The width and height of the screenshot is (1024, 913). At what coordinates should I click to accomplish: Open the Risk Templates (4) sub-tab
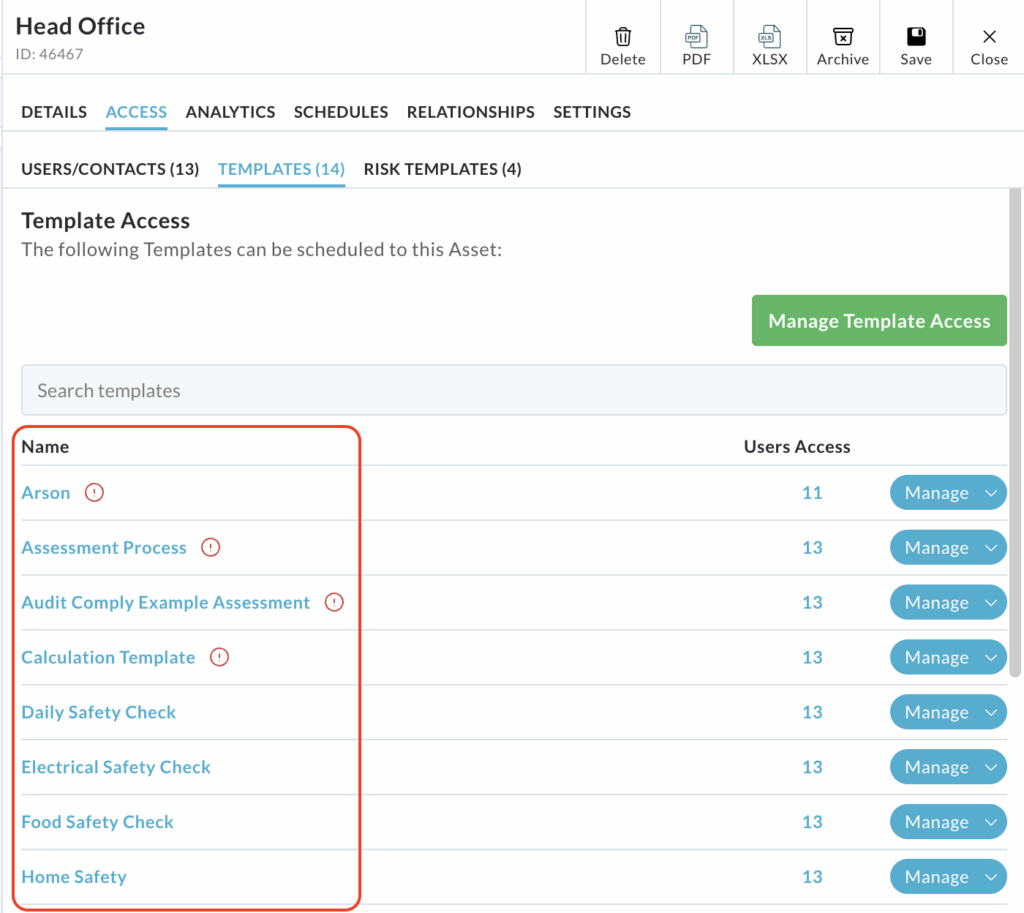point(442,169)
